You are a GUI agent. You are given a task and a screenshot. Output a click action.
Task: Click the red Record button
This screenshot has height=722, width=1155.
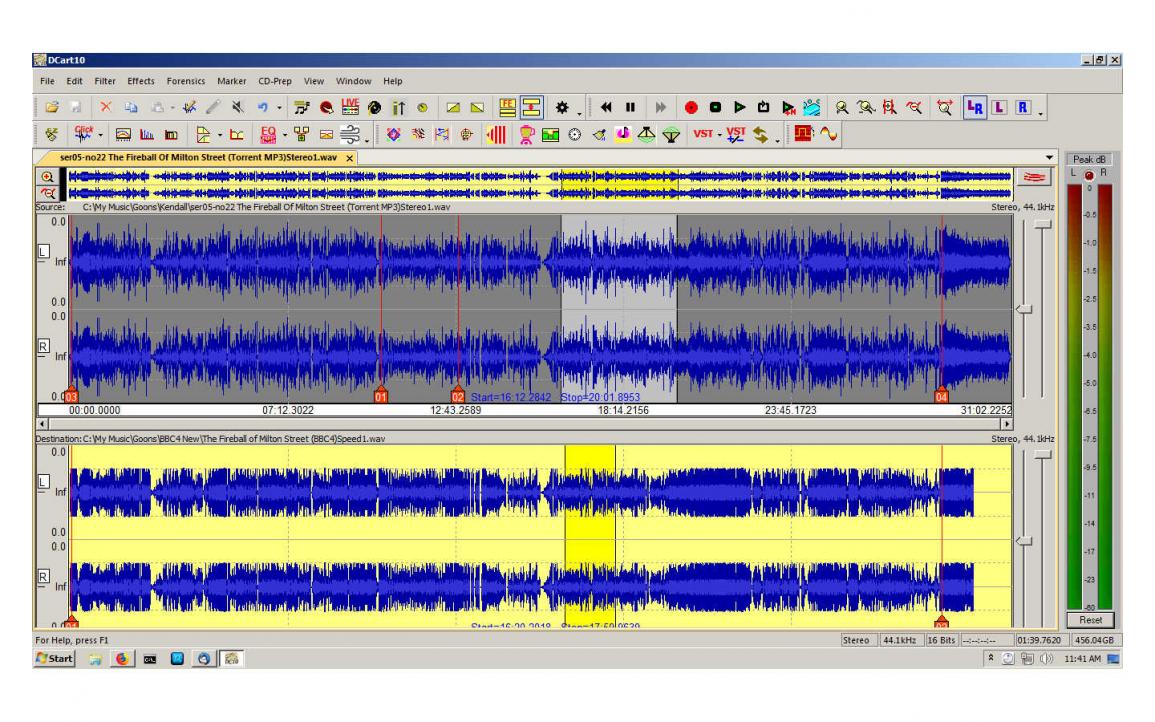[691, 108]
